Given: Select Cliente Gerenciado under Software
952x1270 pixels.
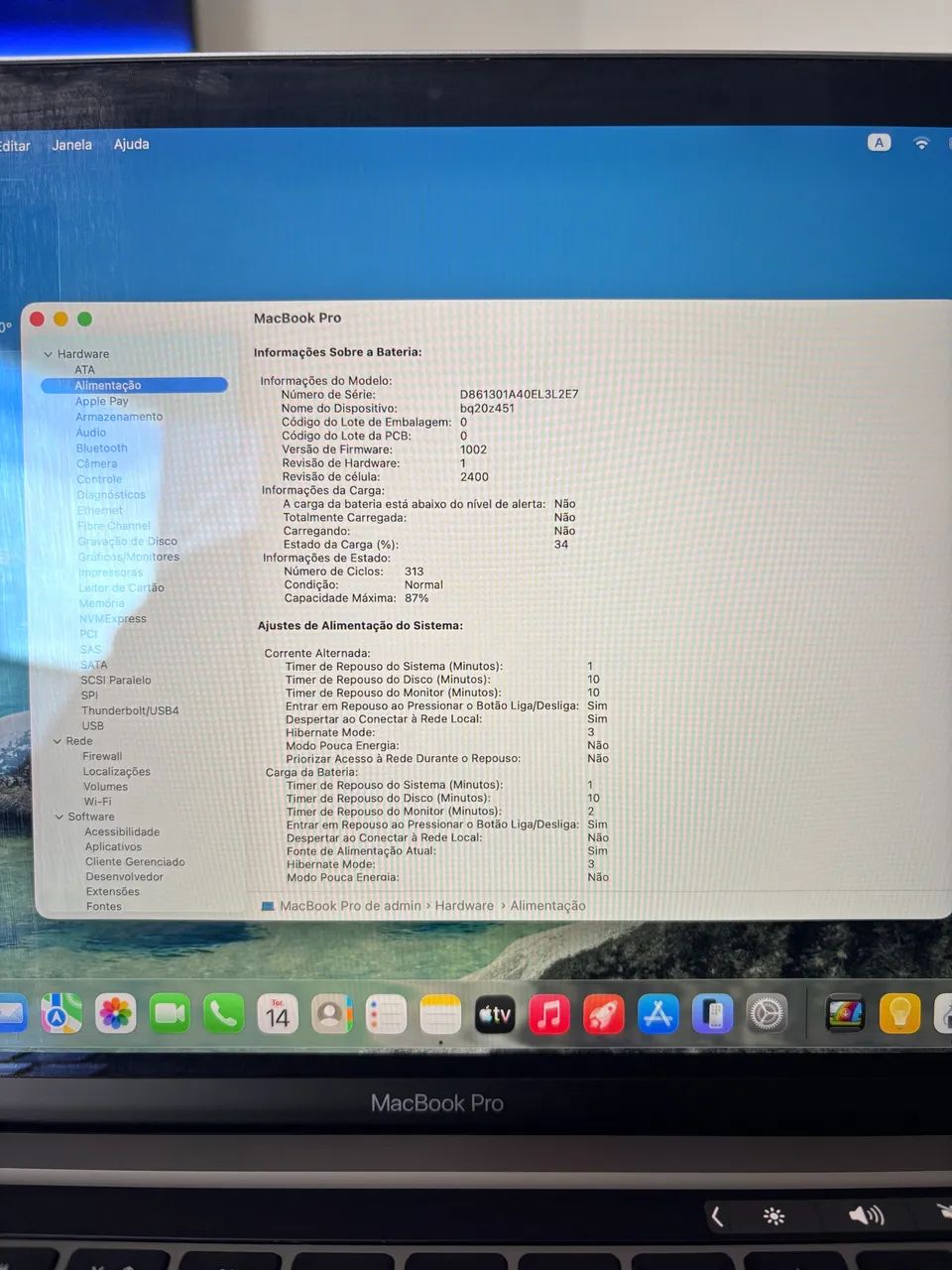Looking at the screenshot, I should (x=135, y=861).
